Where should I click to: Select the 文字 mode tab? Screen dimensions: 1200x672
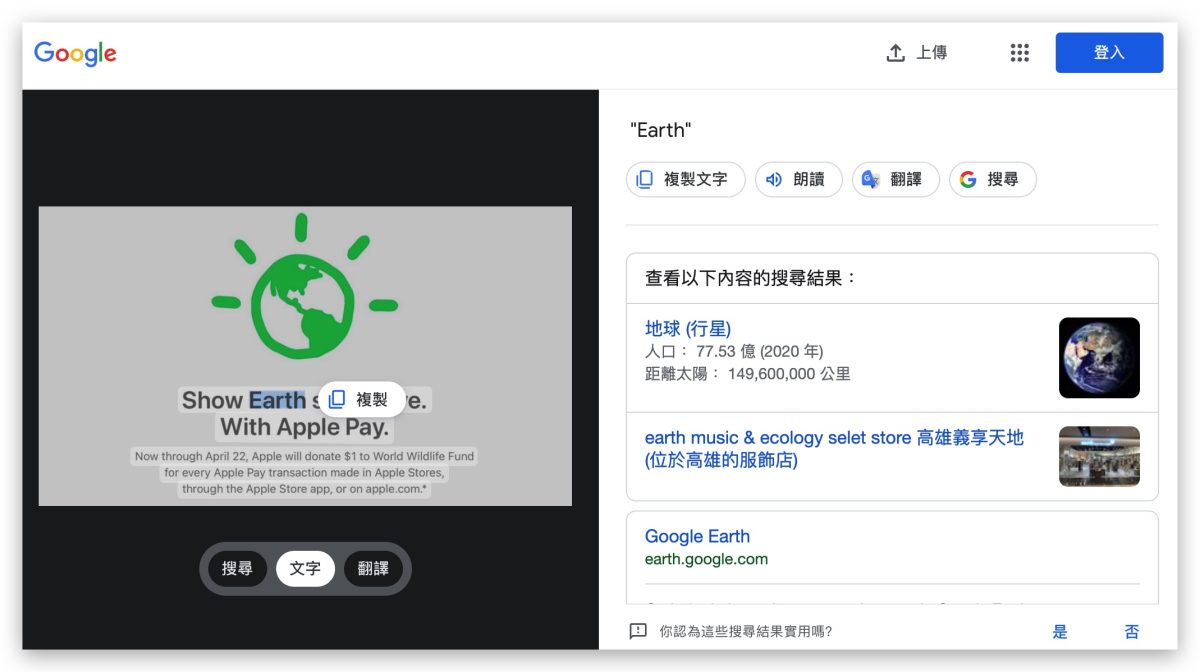[x=305, y=569]
